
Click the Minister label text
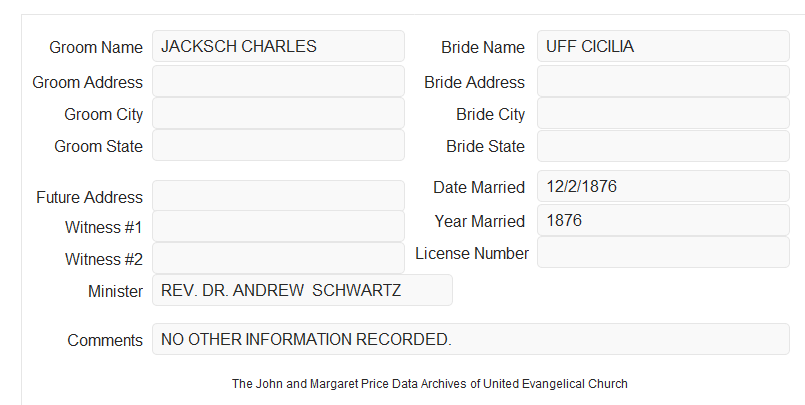(116, 291)
